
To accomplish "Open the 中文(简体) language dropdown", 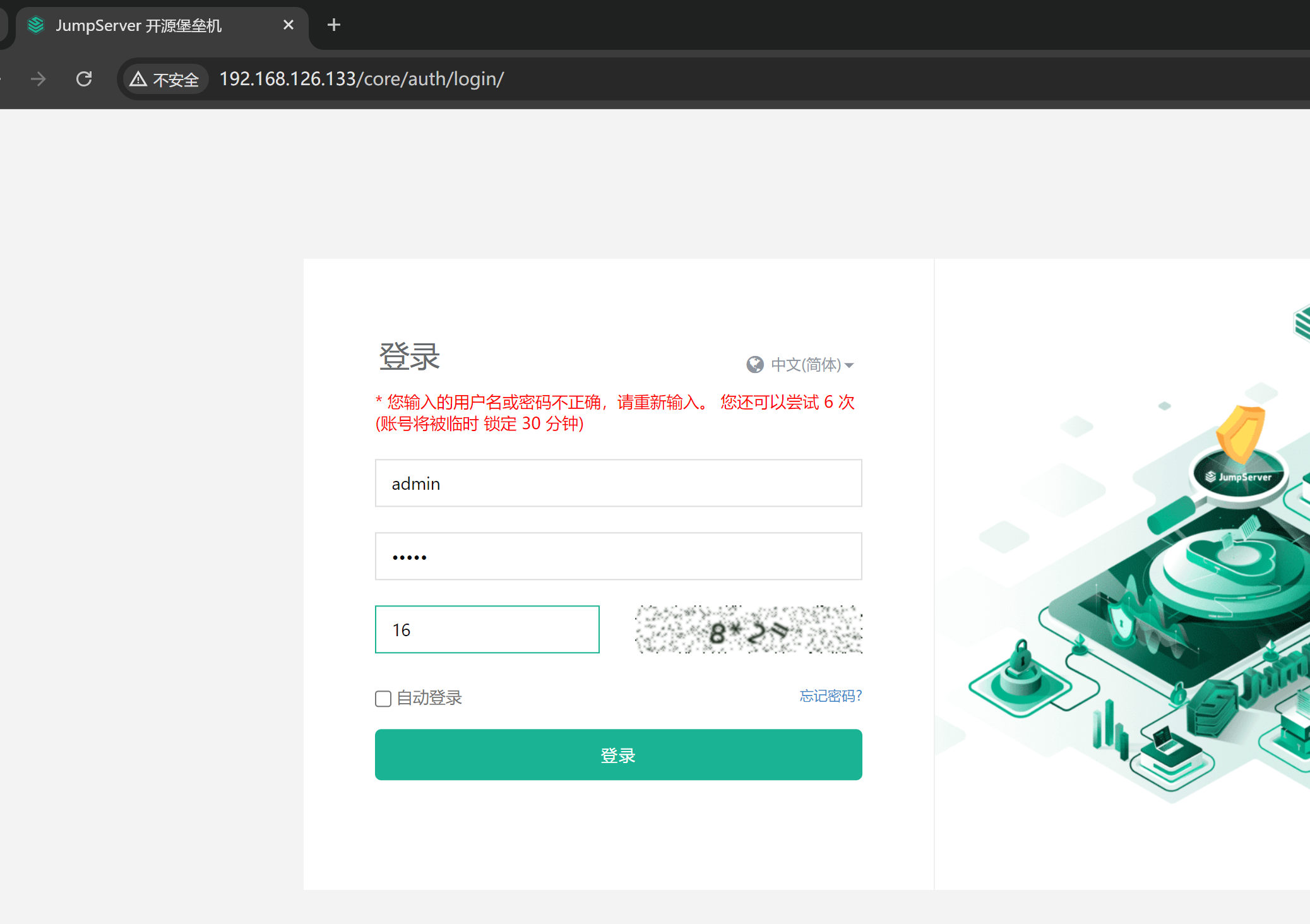I will pyautogui.click(x=806, y=365).
